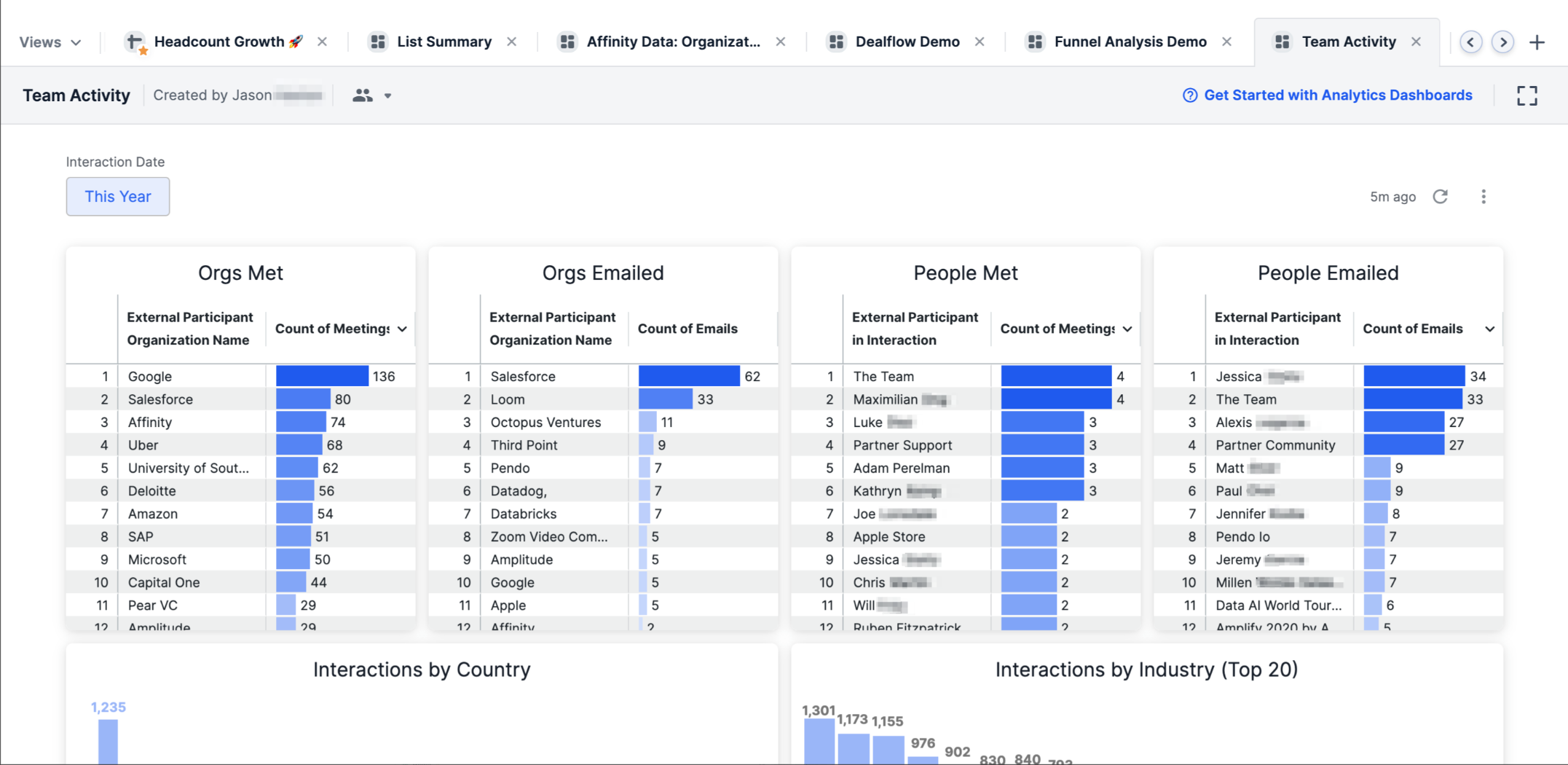This screenshot has width=1568, height=765.
Task: Close the Affinity Data: Organizations tab
Action: [x=780, y=42]
